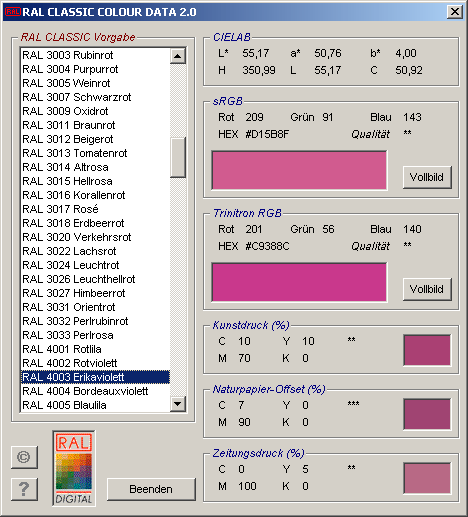The height and width of the screenshot is (517, 468).
Task: Select RAL 3027 Himbeerrot in the list
Action: 95,293
